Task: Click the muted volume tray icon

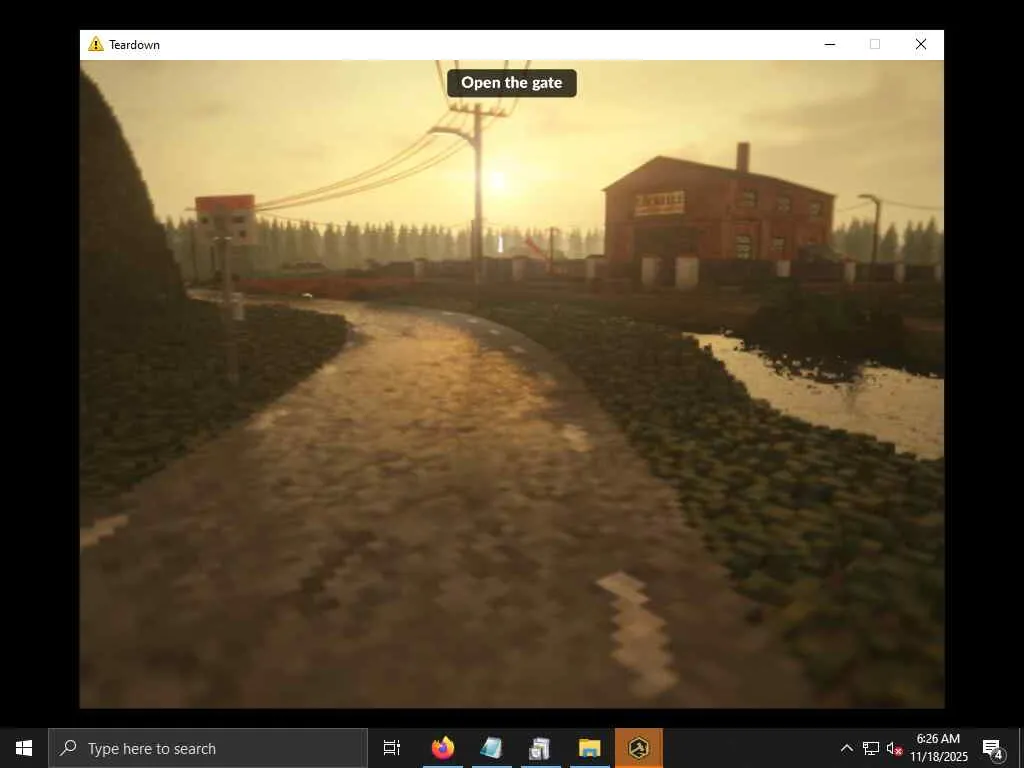Action: [x=894, y=748]
